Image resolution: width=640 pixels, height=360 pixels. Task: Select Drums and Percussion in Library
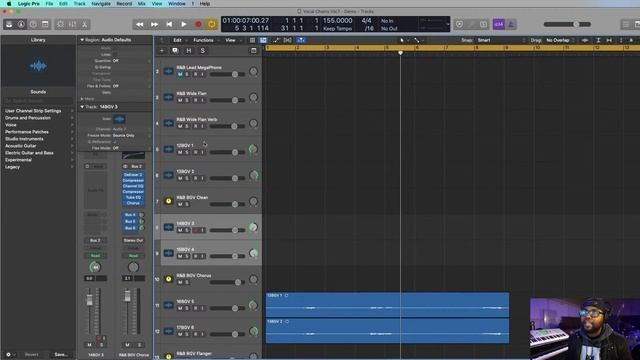pyautogui.click(x=28, y=118)
